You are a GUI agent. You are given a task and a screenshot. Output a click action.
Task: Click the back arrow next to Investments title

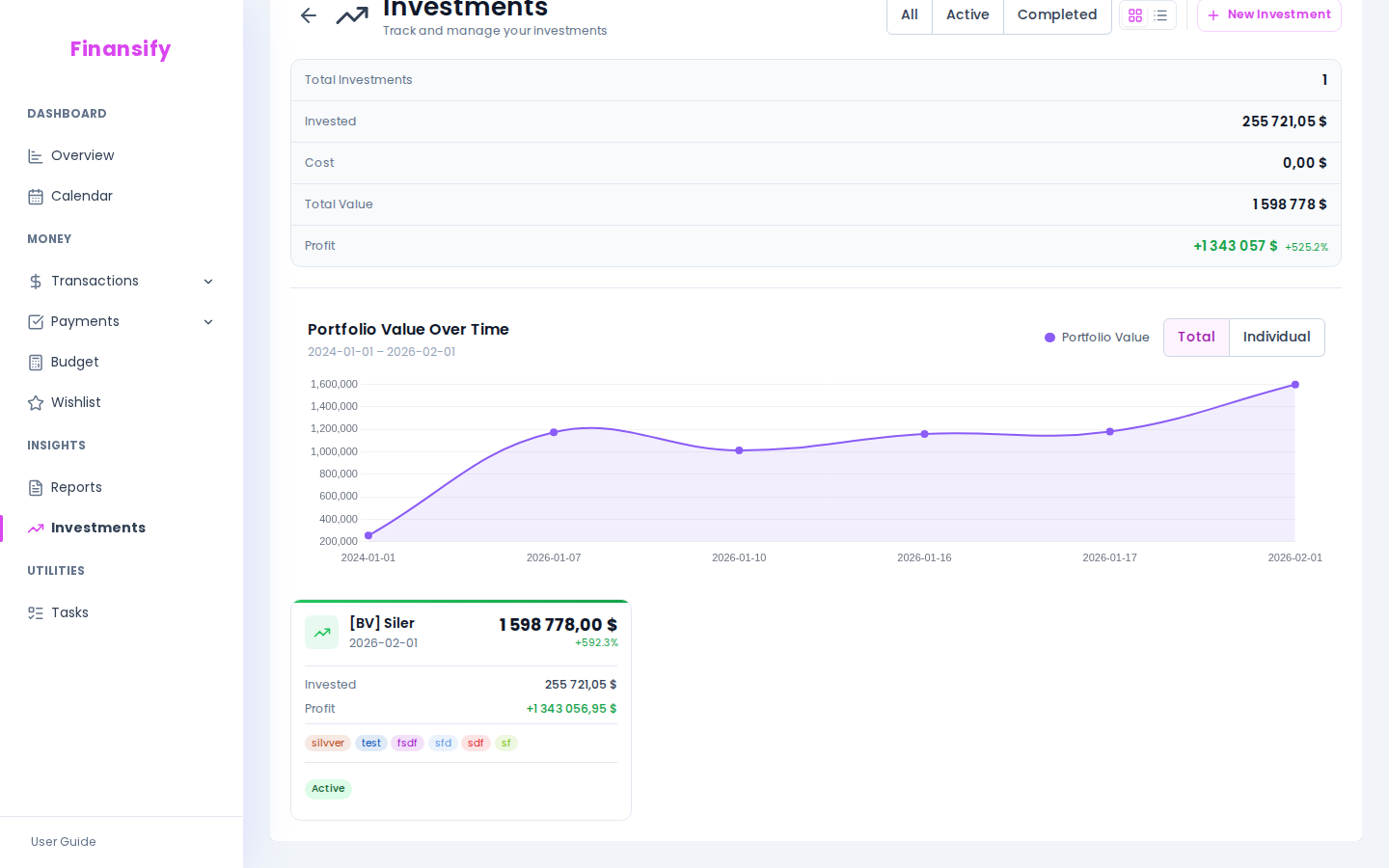[x=308, y=15]
